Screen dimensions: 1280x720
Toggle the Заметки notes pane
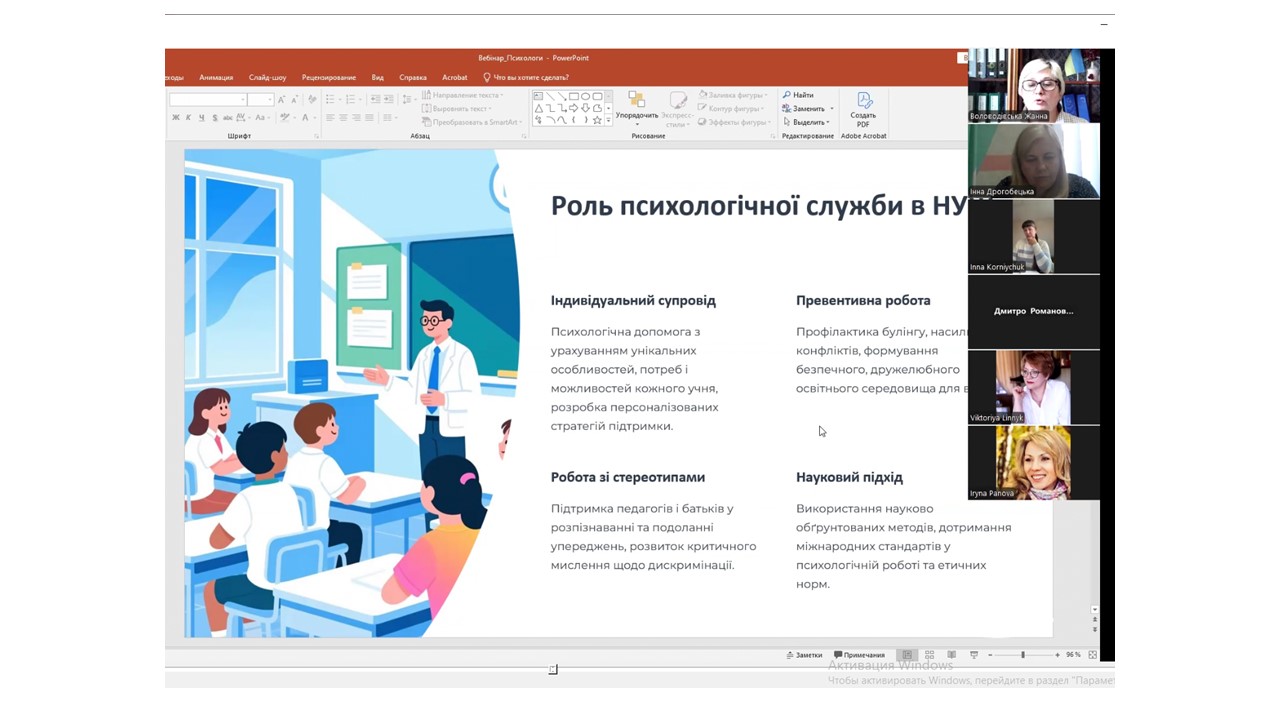click(x=804, y=655)
